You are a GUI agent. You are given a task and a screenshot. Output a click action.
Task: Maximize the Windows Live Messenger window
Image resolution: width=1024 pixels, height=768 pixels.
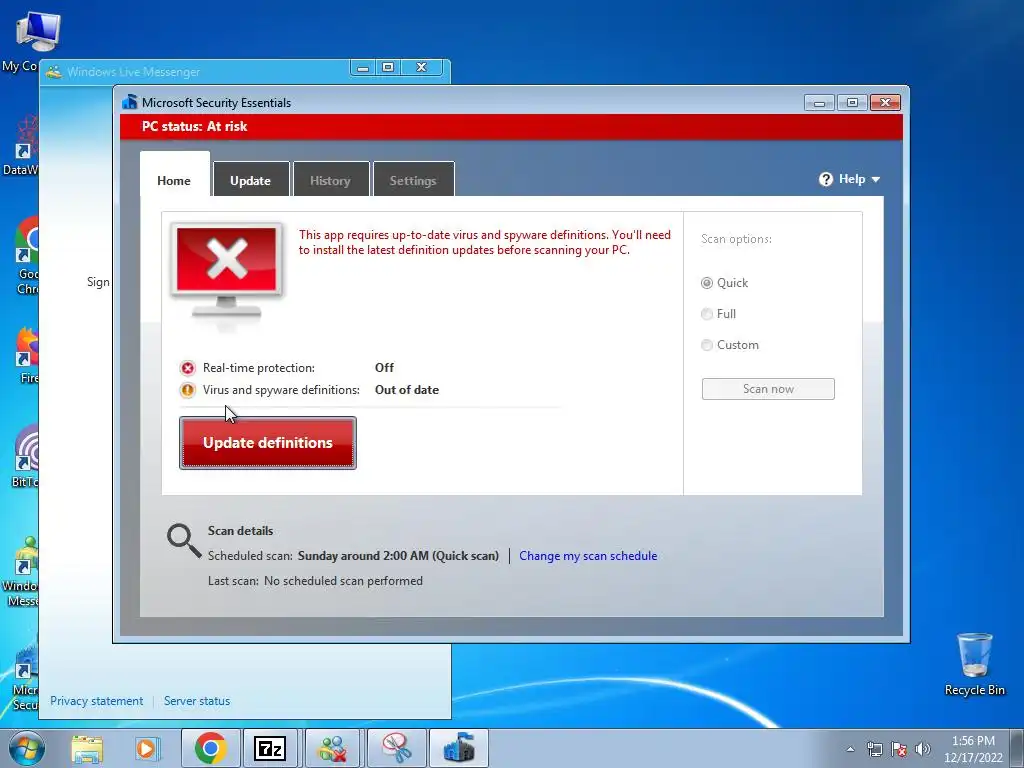tap(388, 67)
